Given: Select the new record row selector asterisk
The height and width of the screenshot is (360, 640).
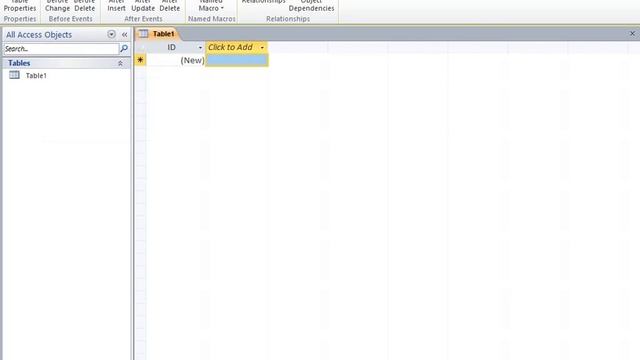Looking at the screenshot, I should coord(140,60).
